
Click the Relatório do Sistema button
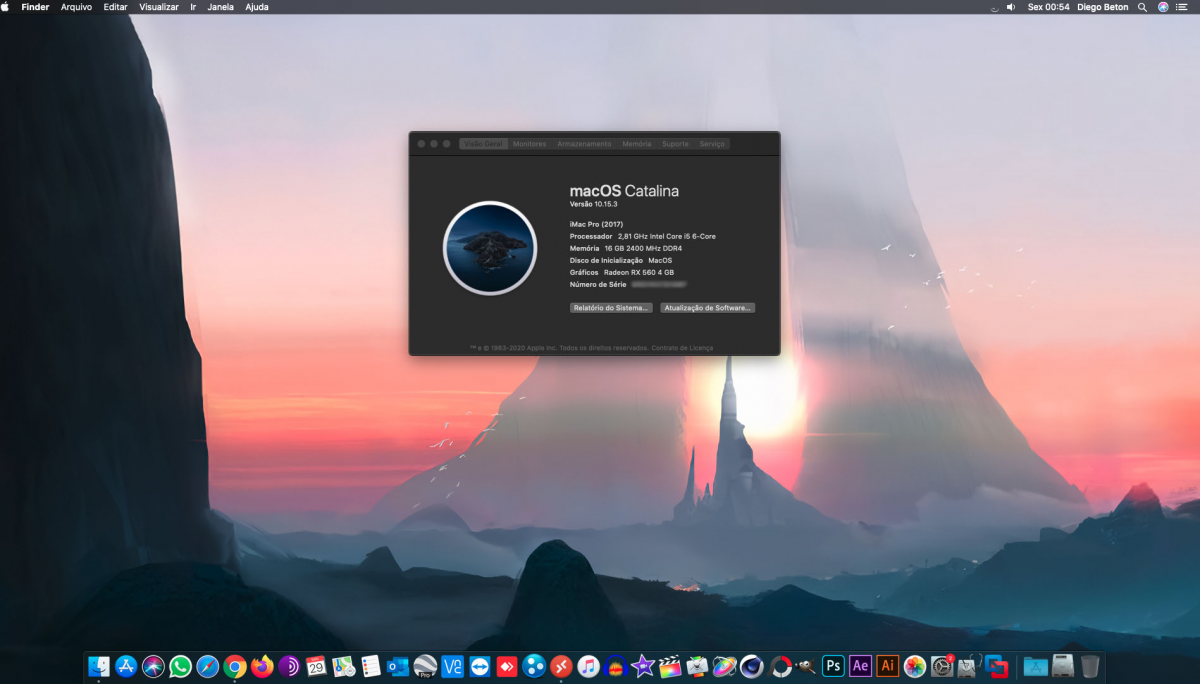[611, 308]
